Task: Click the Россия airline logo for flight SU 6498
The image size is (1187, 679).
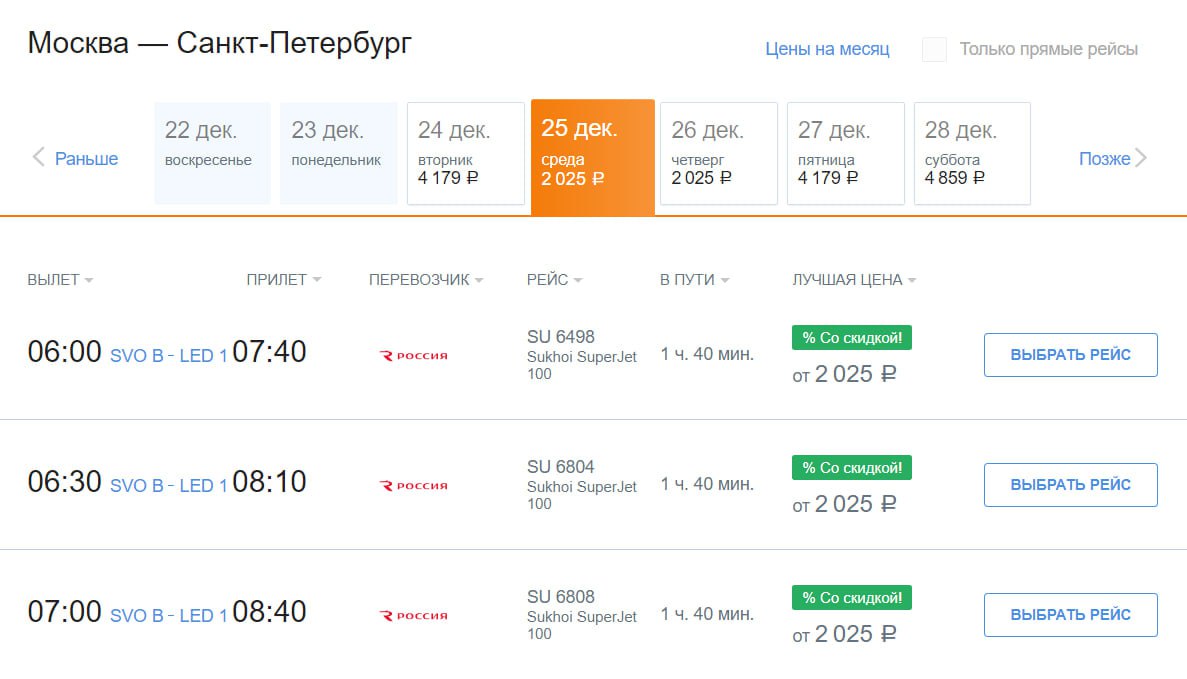Action: click(414, 355)
